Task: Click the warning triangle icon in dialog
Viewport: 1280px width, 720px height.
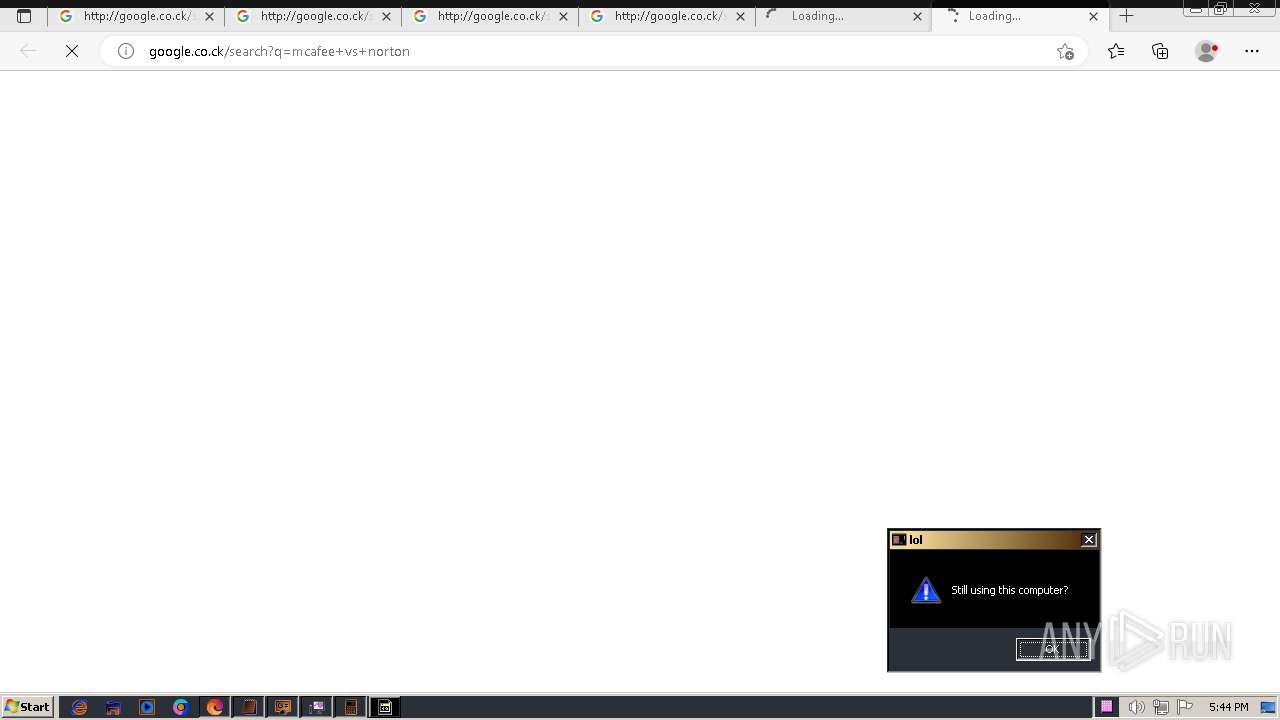Action: 926,590
